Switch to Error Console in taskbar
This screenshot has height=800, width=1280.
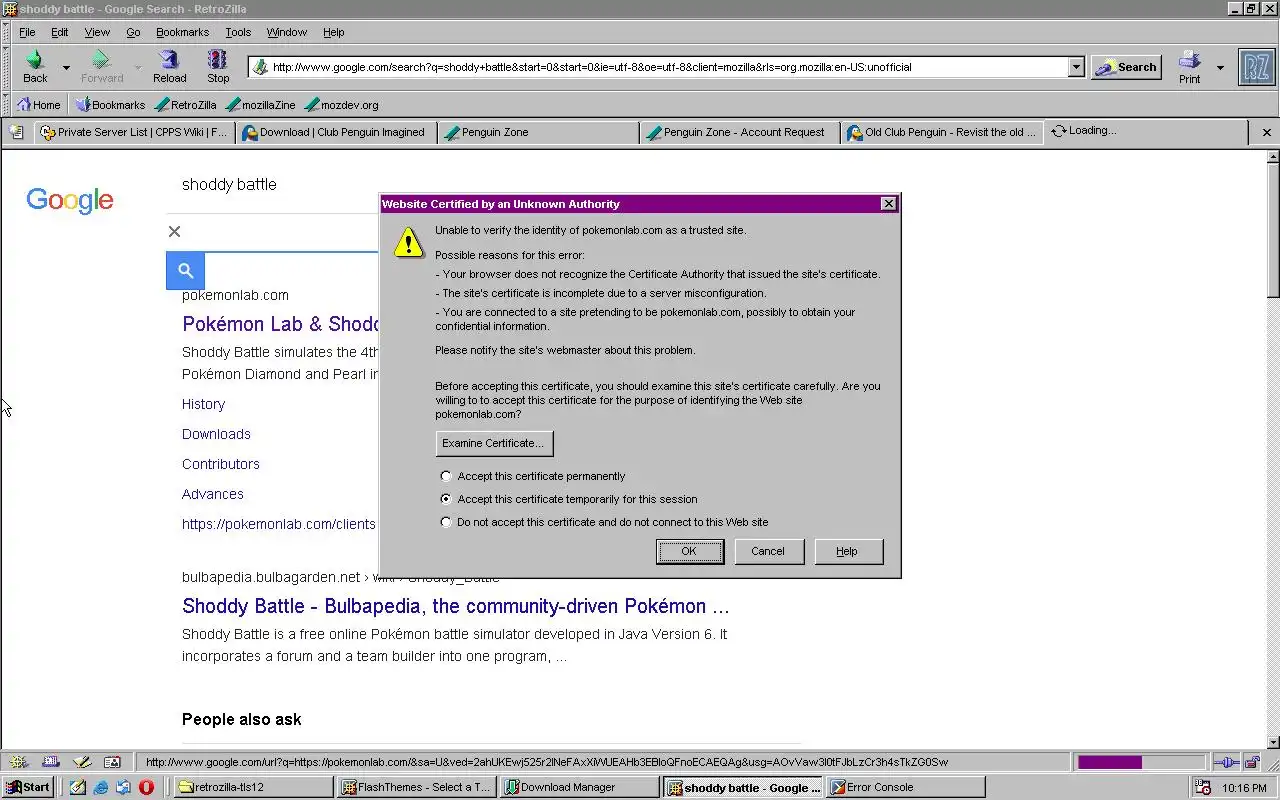pos(906,787)
